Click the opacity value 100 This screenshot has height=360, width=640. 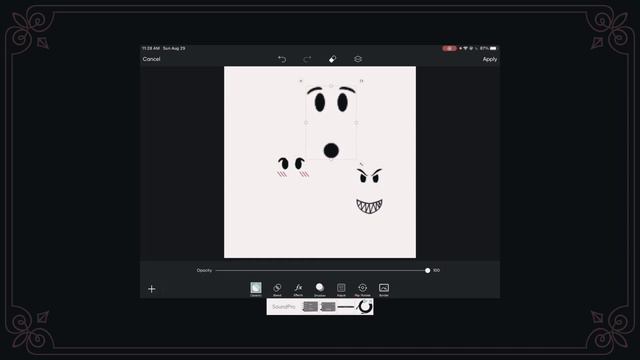pos(436,270)
